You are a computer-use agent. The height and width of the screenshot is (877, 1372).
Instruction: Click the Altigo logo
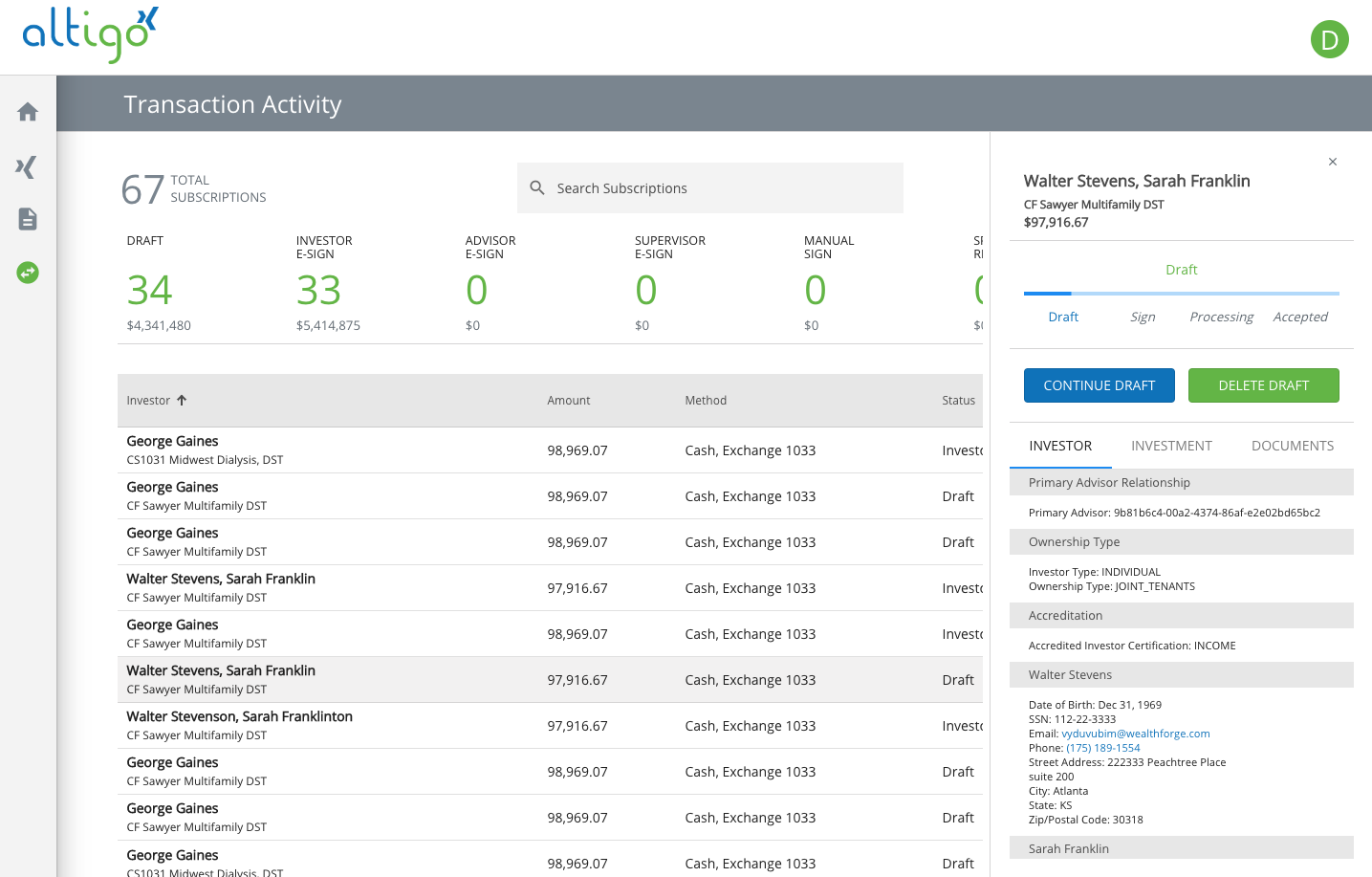point(90,35)
